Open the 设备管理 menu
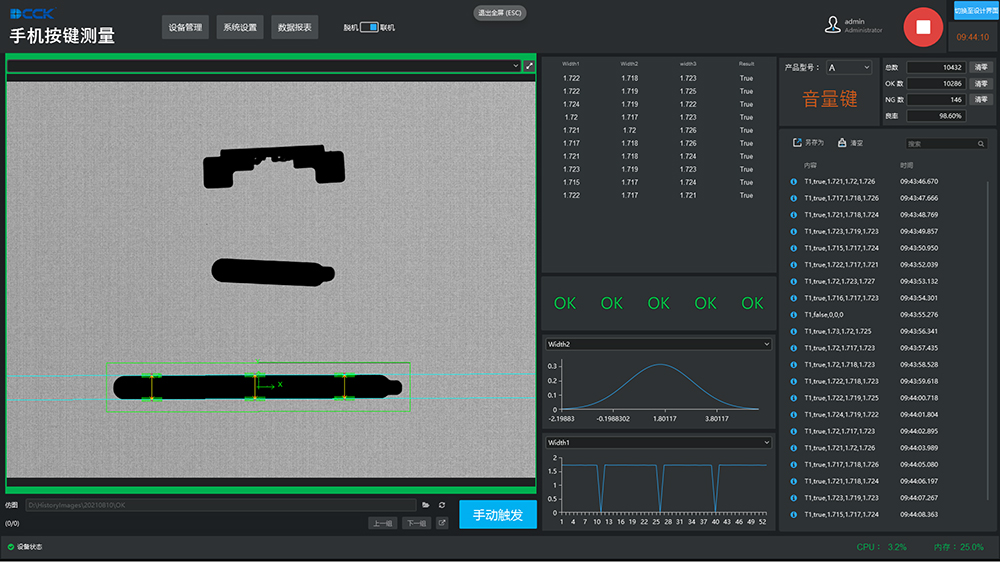The image size is (1000, 562). [185, 27]
